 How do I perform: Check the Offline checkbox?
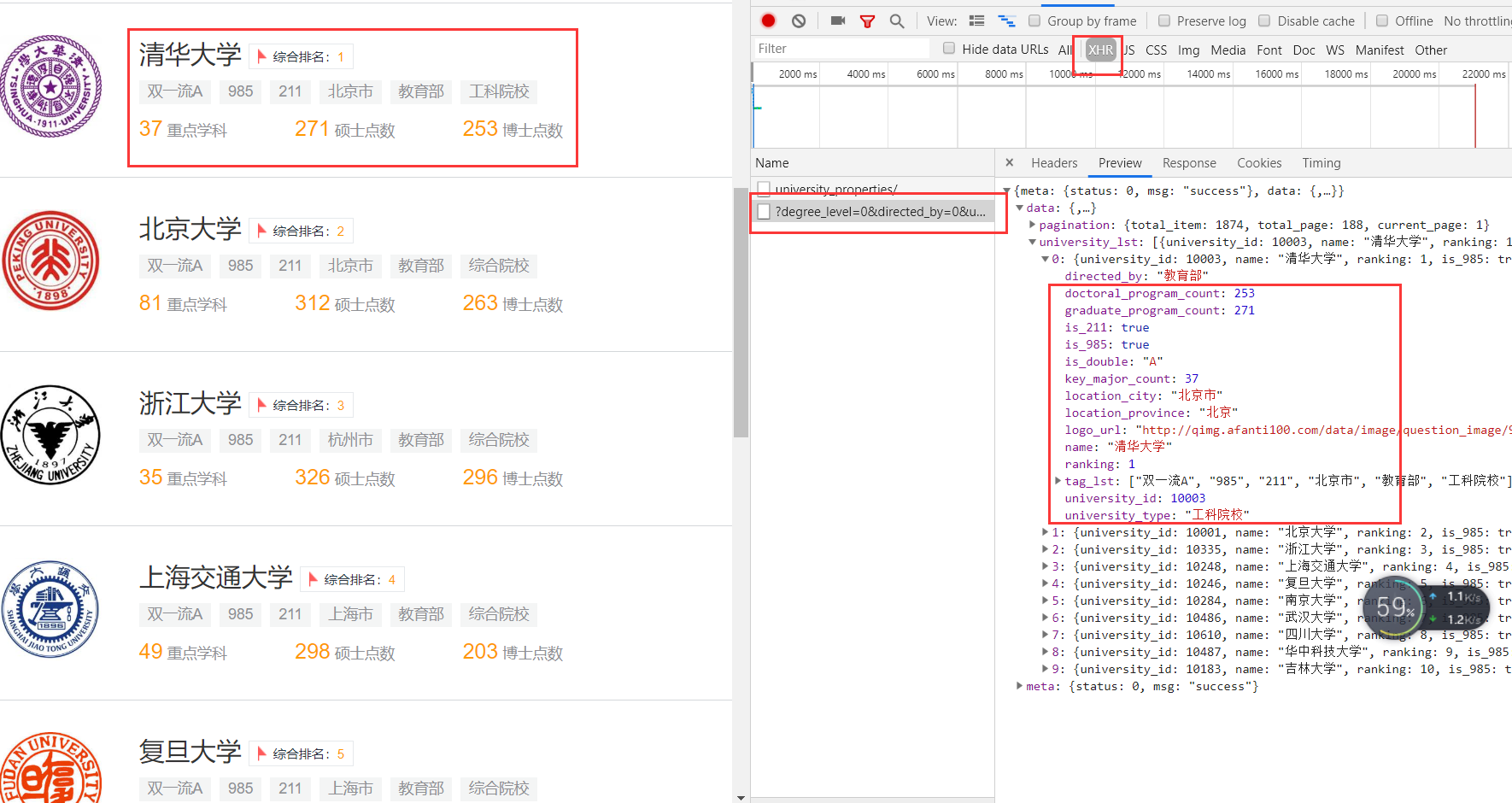(1382, 21)
